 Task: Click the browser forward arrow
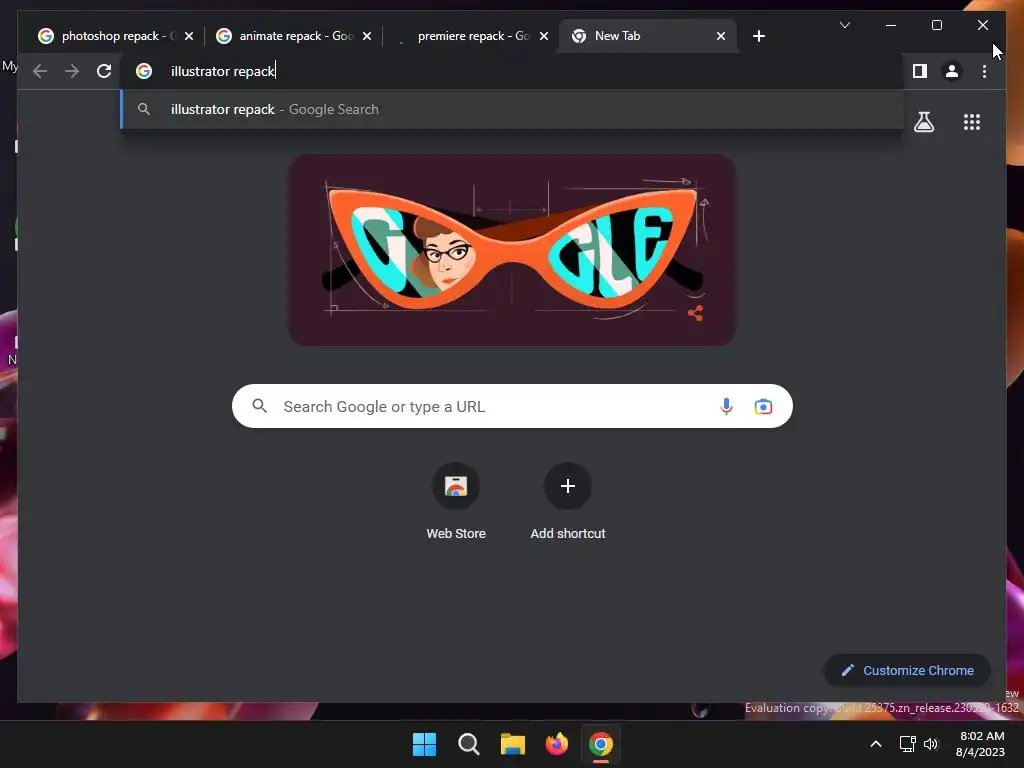point(72,71)
